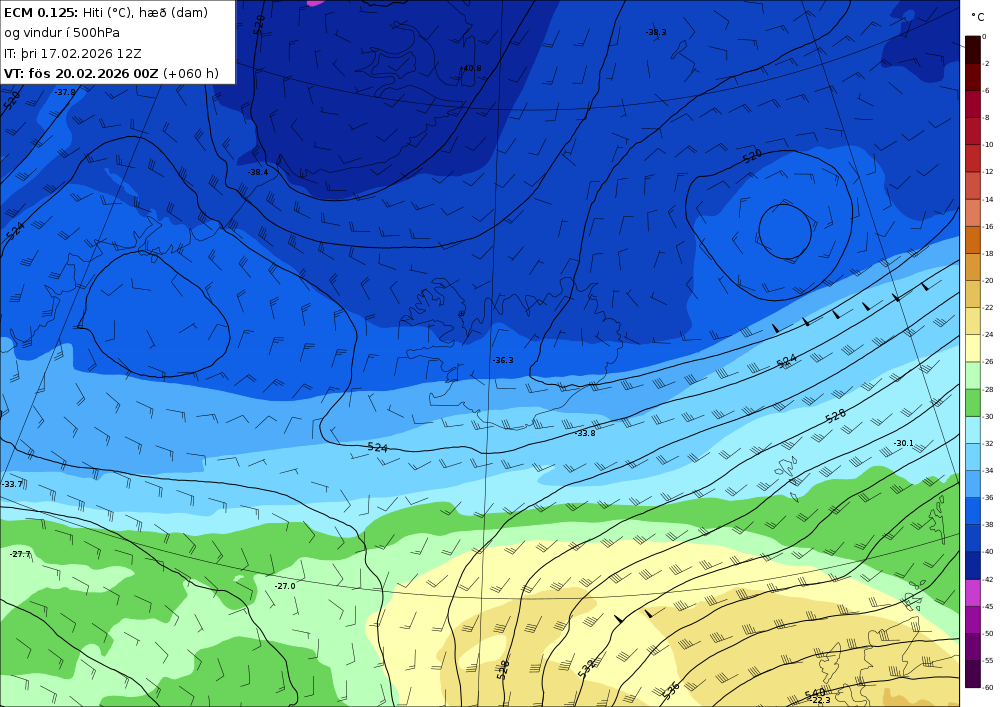Click the pale yellow legend swatch between -24 and -26

point(973,348)
